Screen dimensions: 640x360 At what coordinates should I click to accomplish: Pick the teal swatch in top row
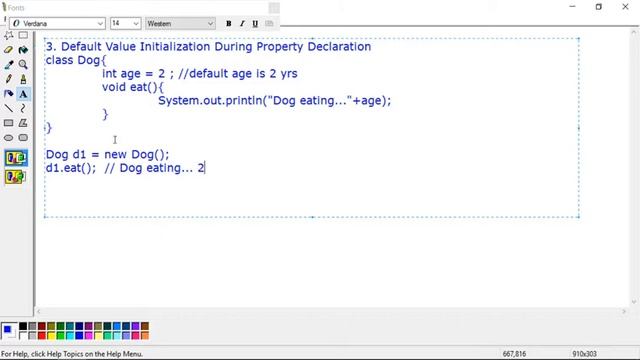(x=70, y=326)
